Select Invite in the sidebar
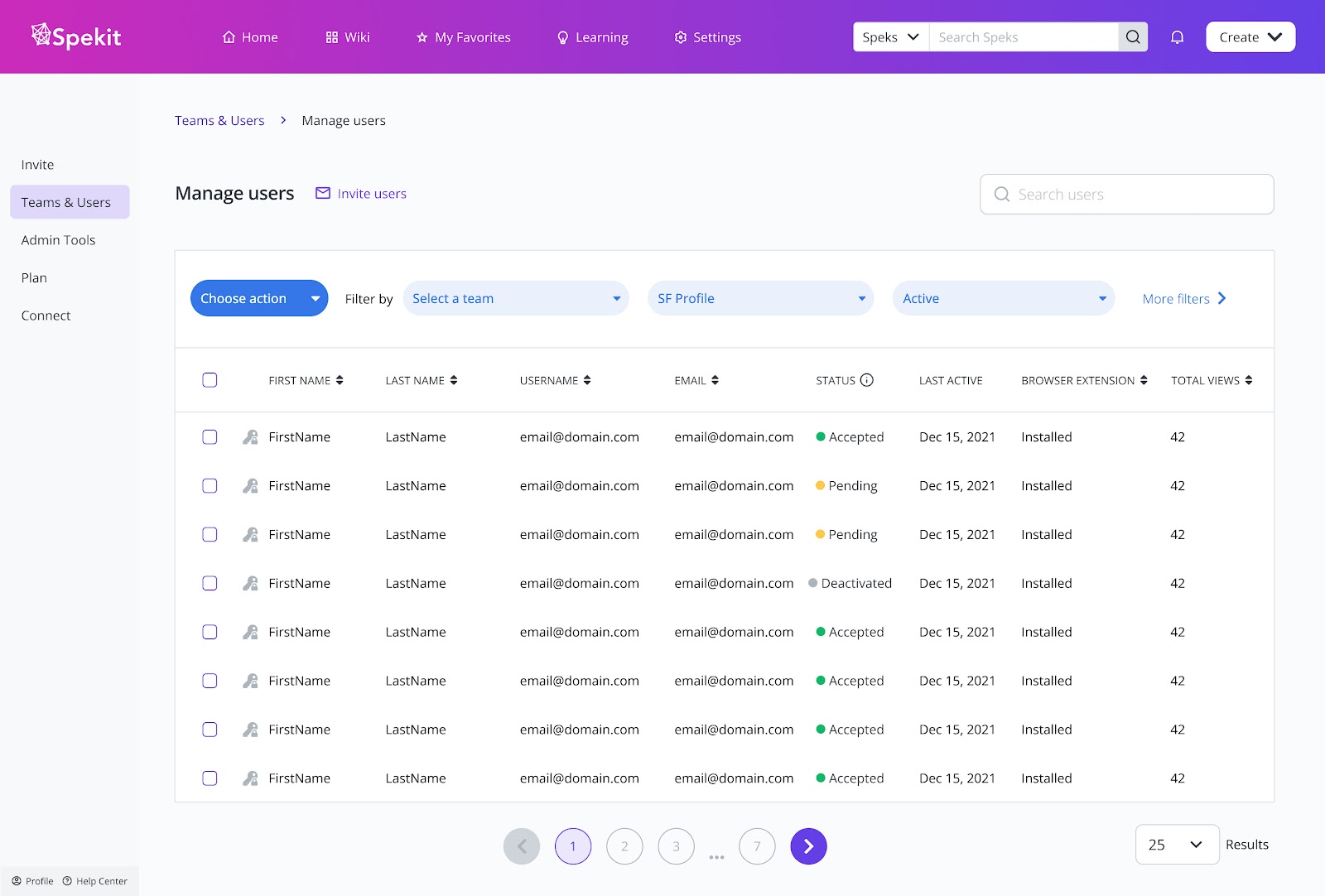Screen dimensions: 1325x896 point(37,165)
